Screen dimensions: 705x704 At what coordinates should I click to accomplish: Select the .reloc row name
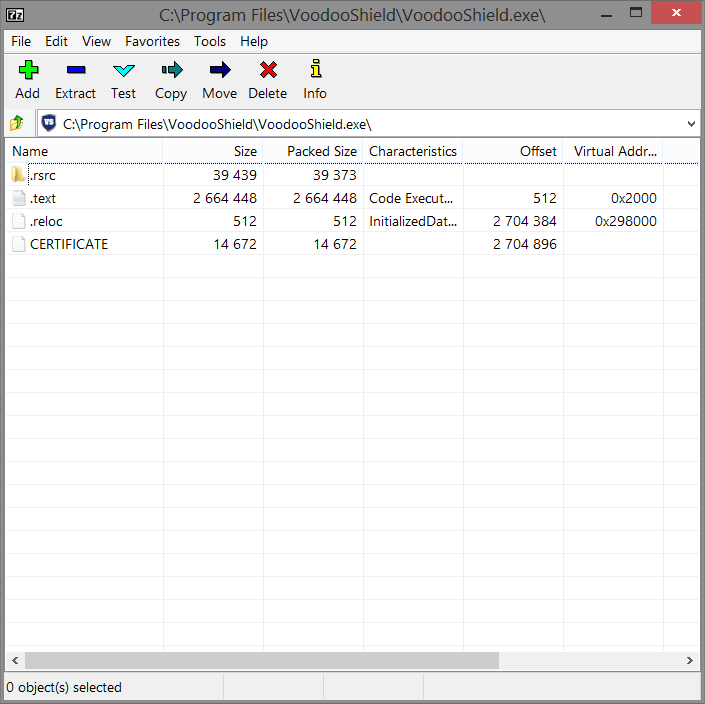[46, 221]
